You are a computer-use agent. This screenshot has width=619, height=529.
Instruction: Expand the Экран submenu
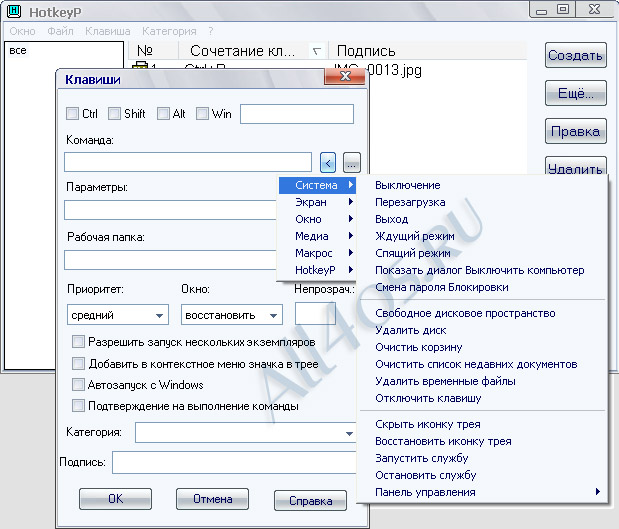pyautogui.click(x=317, y=202)
